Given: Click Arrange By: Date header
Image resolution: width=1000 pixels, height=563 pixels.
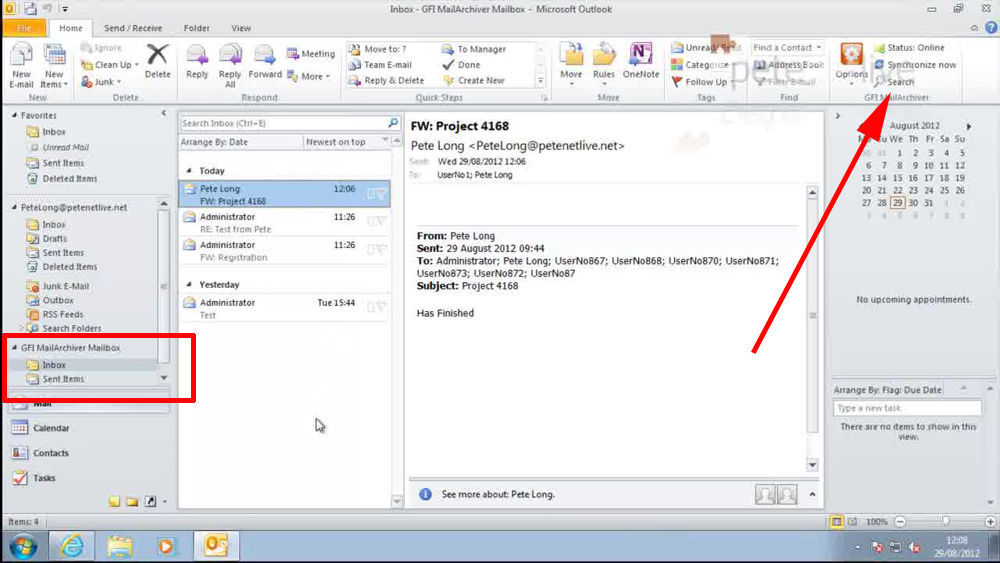Looking at the screenshot, I should tap(214, 142).
